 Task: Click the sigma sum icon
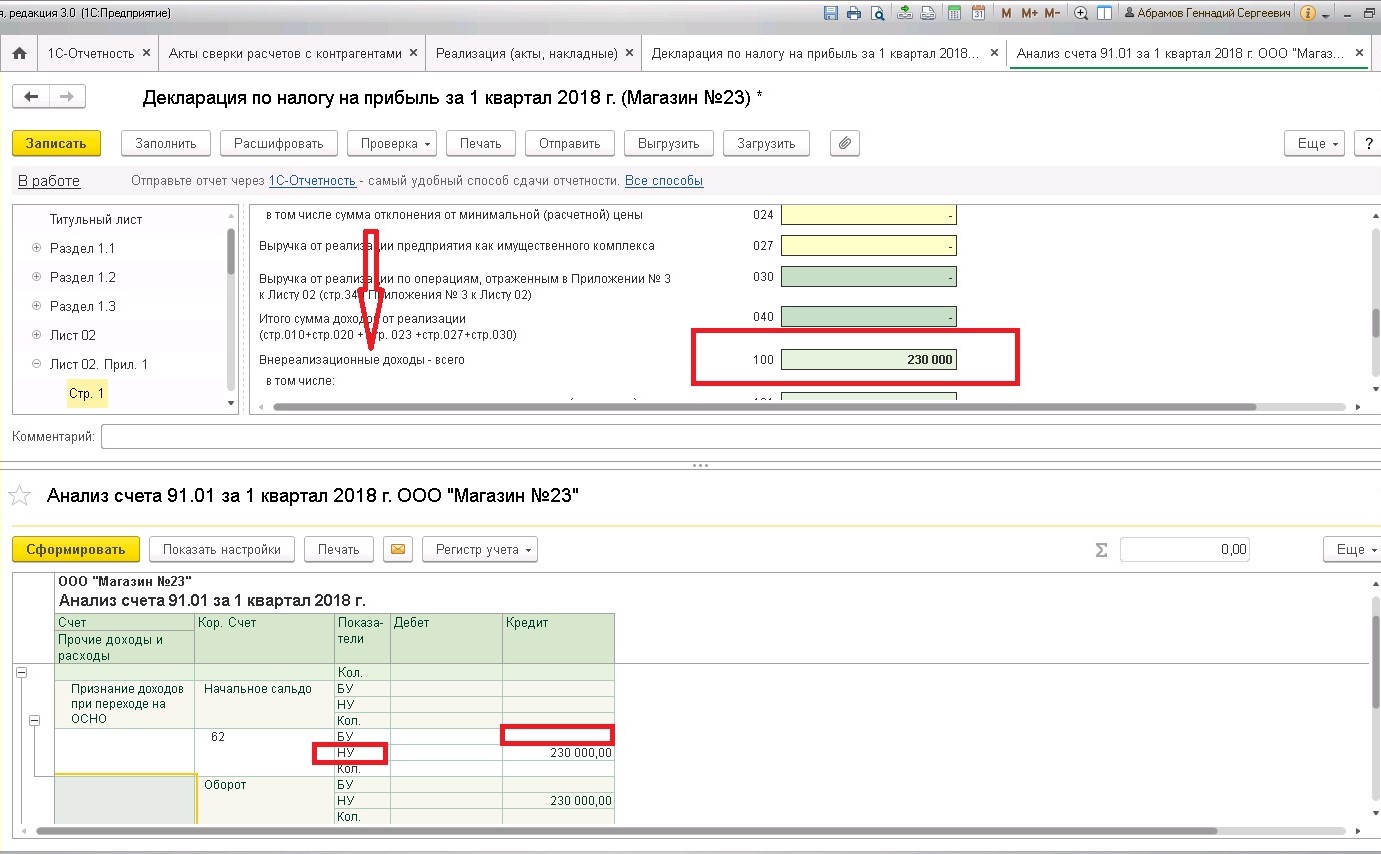pos(1102,549)
